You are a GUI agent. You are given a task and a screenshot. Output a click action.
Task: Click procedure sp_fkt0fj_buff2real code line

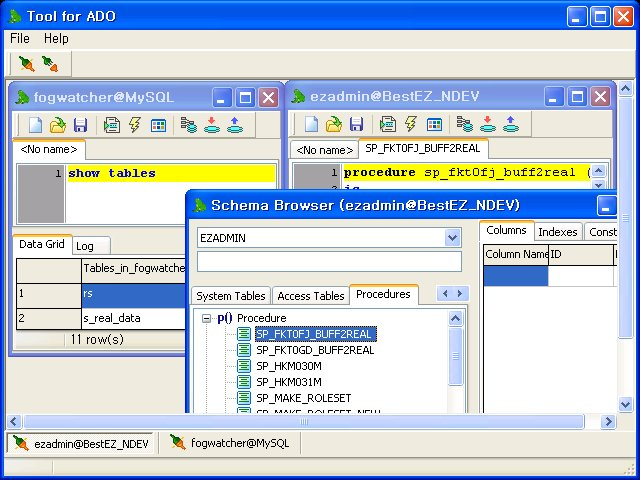coord(467,172)
